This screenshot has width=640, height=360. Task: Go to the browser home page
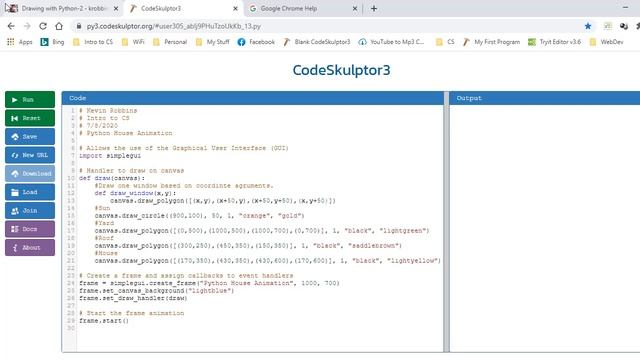(59, 26)
